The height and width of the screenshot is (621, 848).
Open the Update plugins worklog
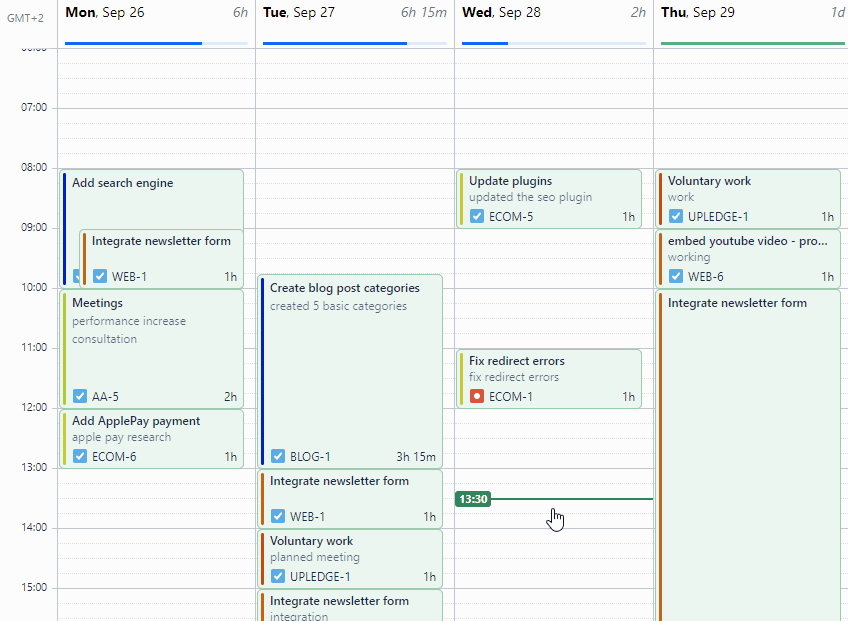pos(549,199)
